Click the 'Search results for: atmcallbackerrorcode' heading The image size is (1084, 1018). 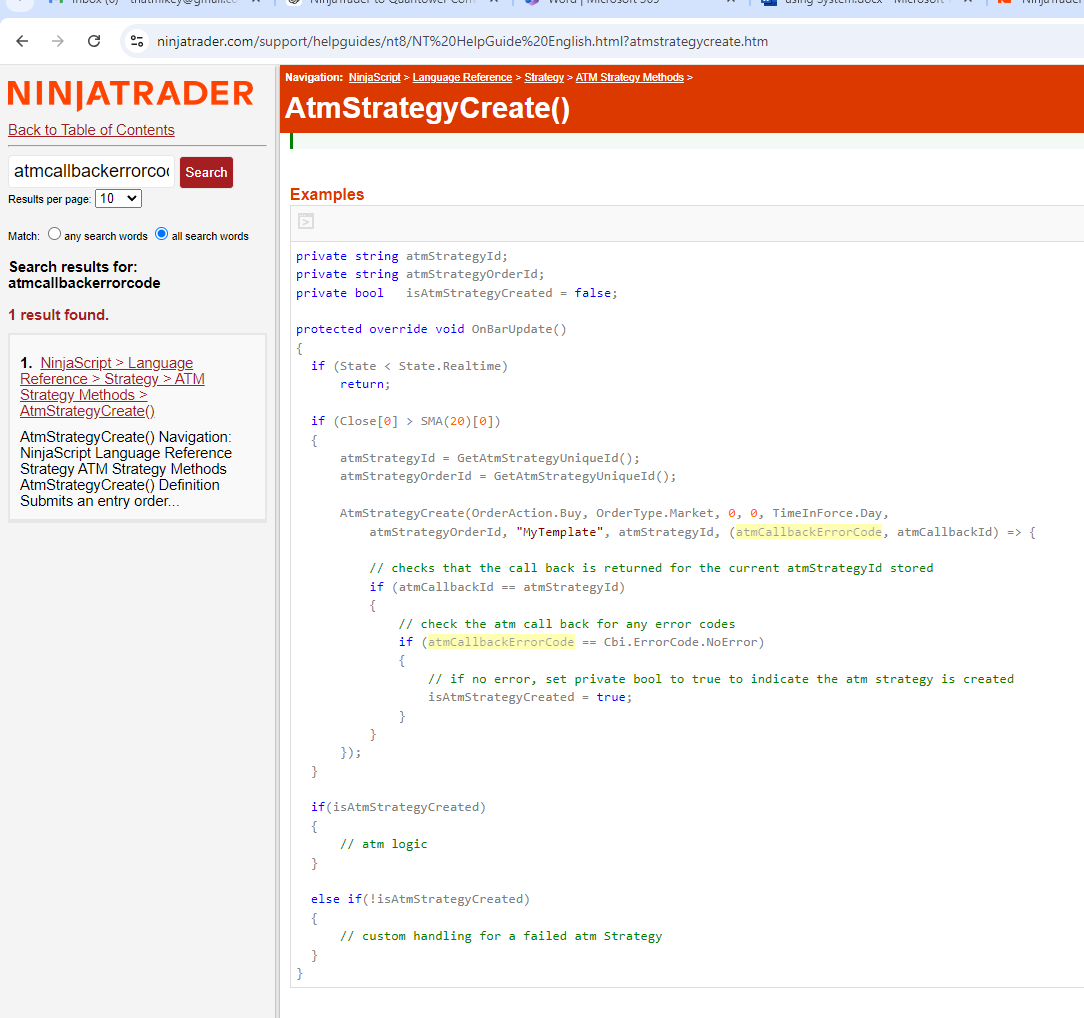pos(84,275)
